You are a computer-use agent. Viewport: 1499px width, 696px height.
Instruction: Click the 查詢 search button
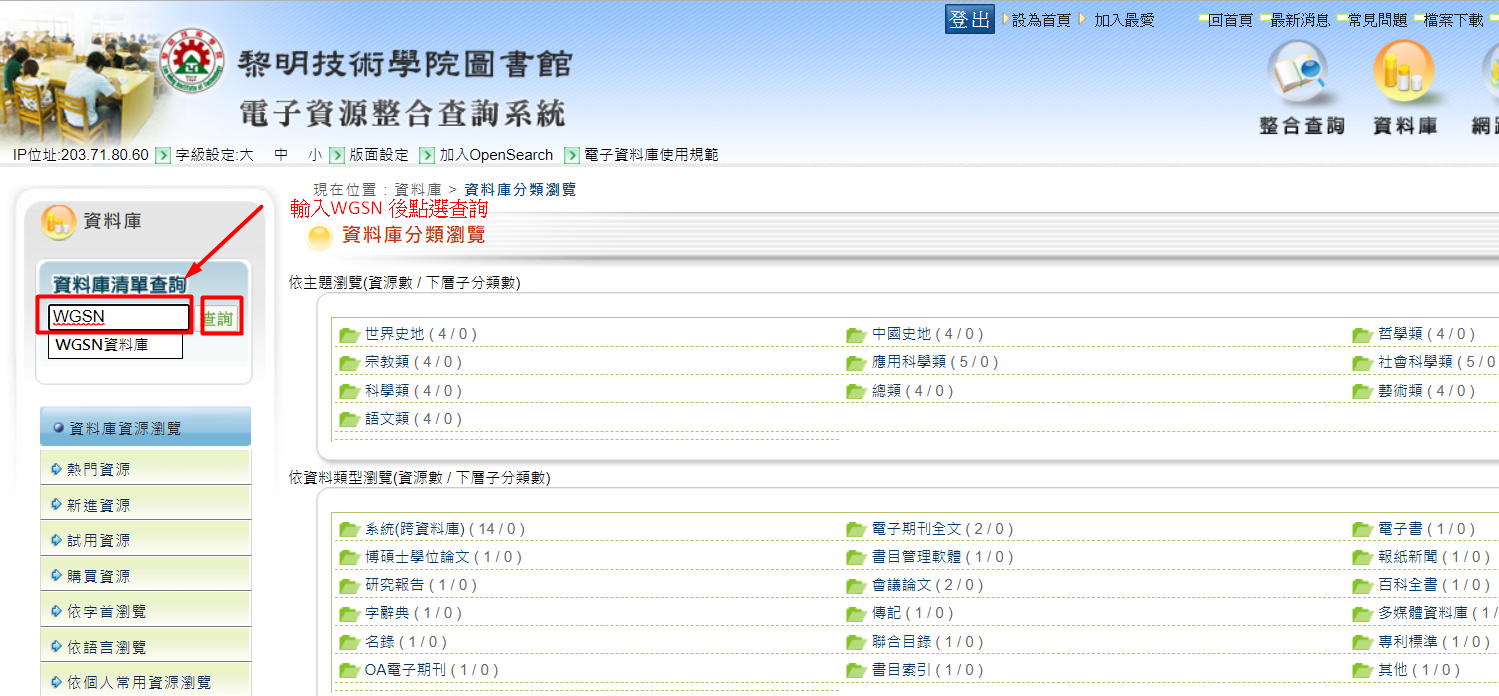[218, 319]
